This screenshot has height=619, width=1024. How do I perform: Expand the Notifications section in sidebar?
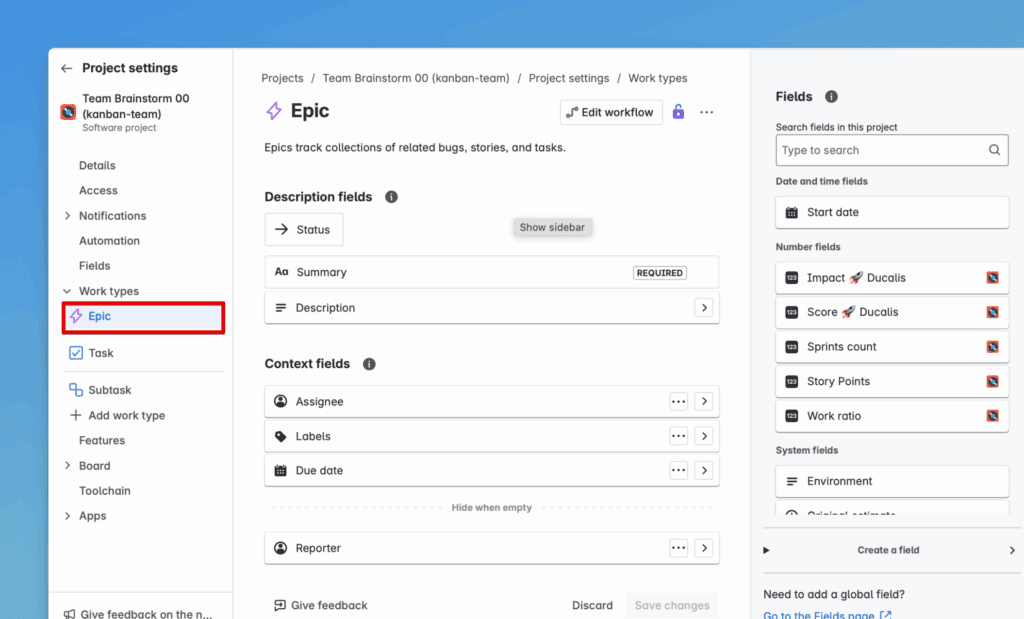click(x=67, y=216)
